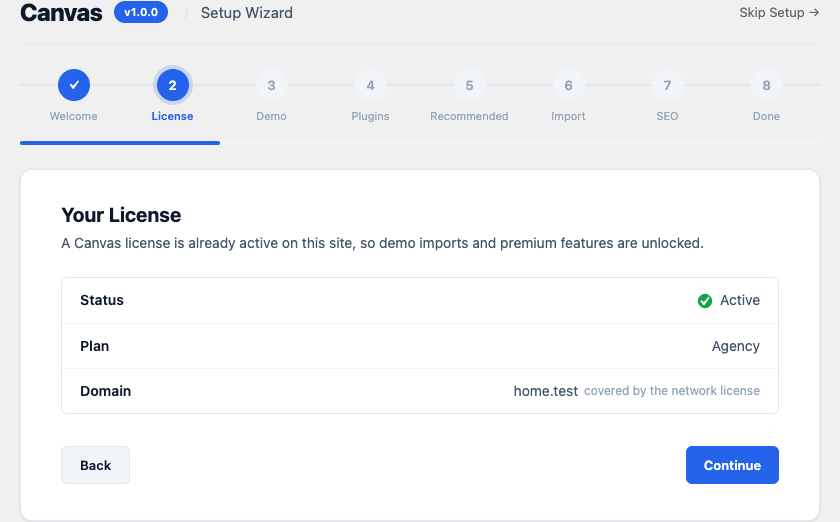840x522 pixels.
Task: Click the License step label
Action: pyautogui.click(x=172, y=116)
